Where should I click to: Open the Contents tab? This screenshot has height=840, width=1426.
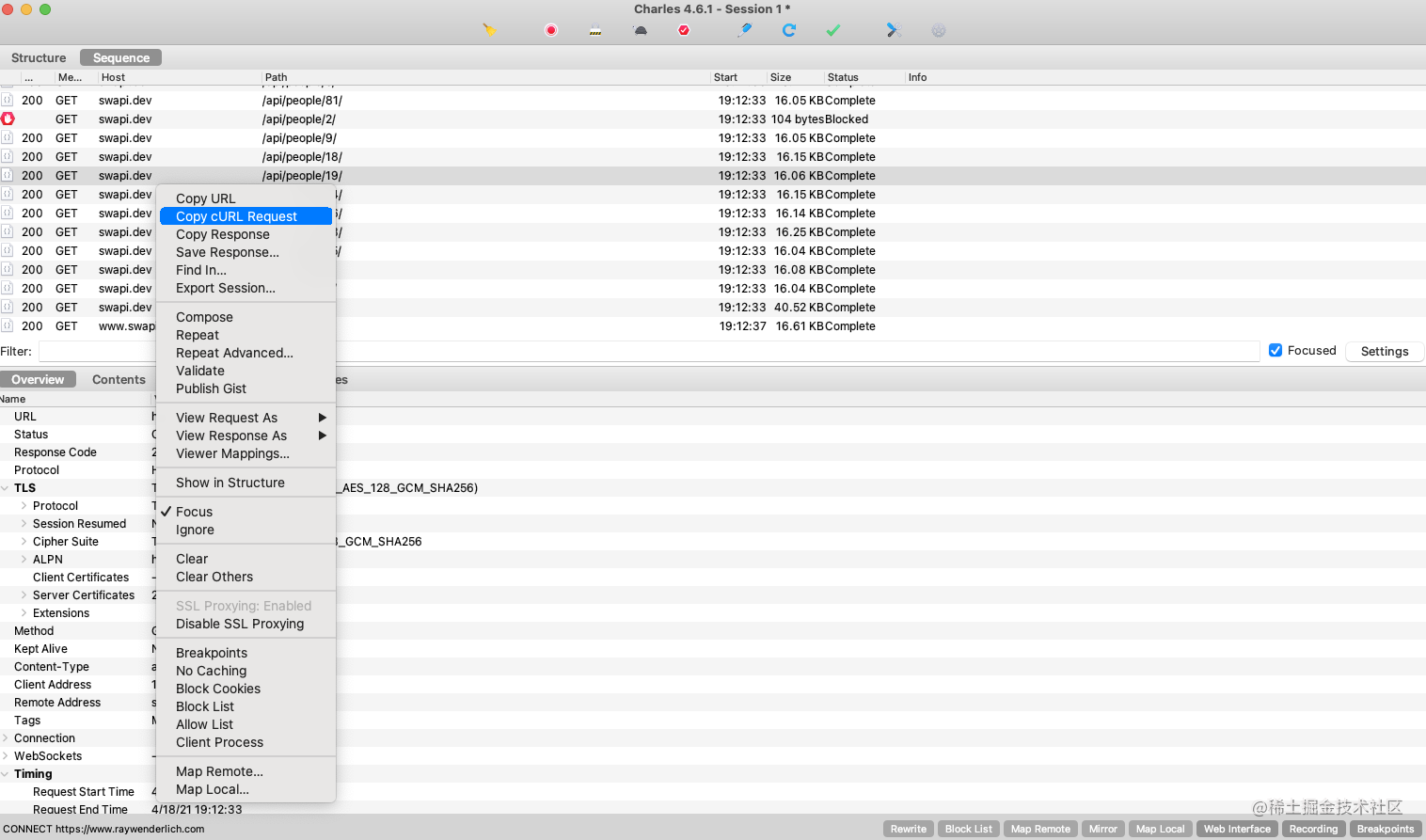click(x=119, y=379)
